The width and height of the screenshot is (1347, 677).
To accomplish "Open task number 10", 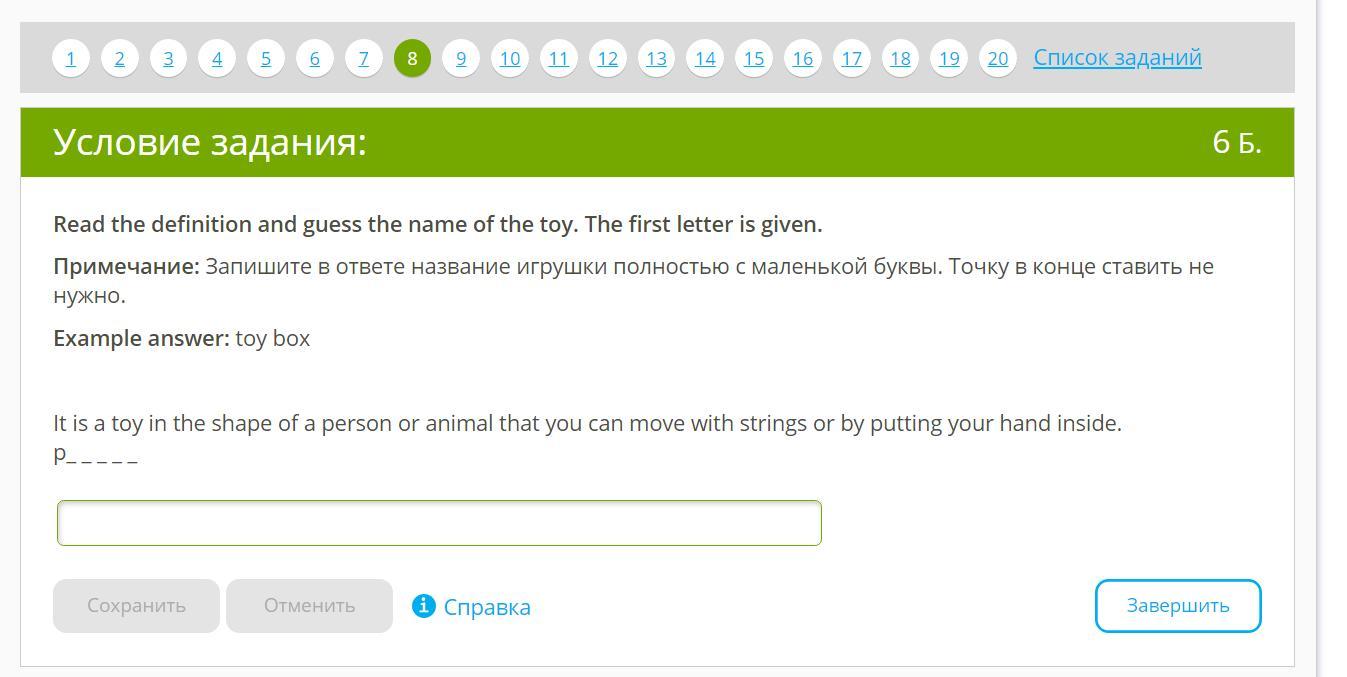I will 510,58.
